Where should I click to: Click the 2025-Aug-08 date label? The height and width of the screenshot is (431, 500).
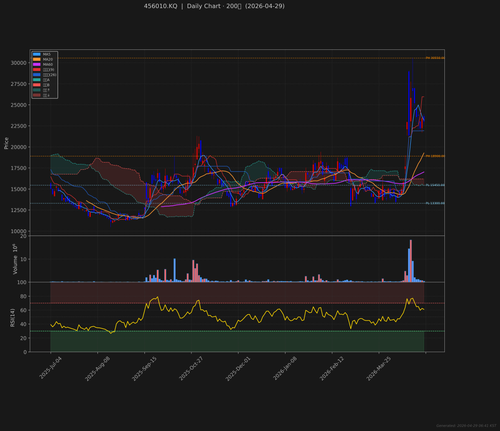[x=97, y=368]
